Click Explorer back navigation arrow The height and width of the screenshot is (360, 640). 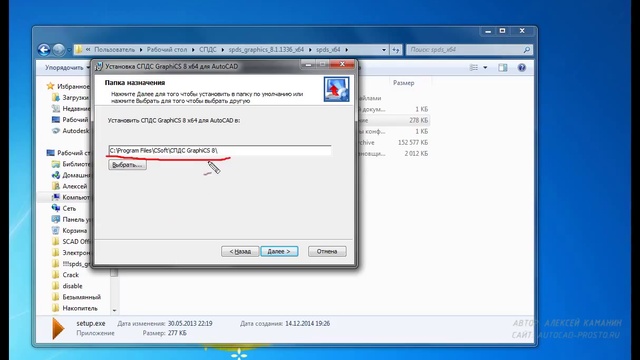click(x=44, y=50)
